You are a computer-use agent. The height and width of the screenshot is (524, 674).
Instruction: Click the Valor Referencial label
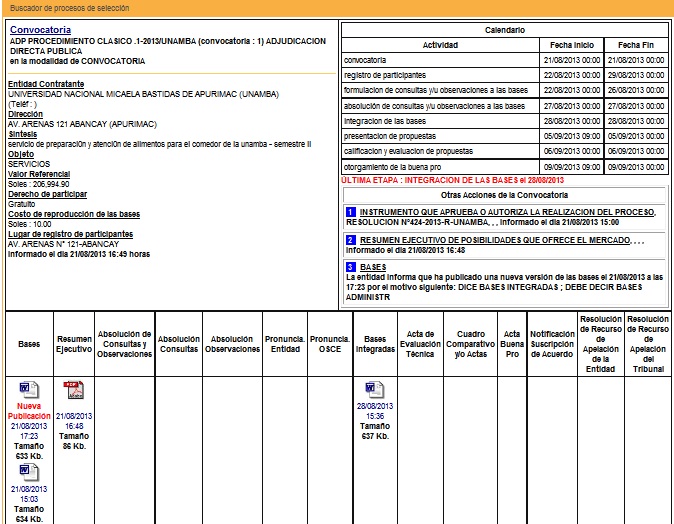click(x=39, y=174)
